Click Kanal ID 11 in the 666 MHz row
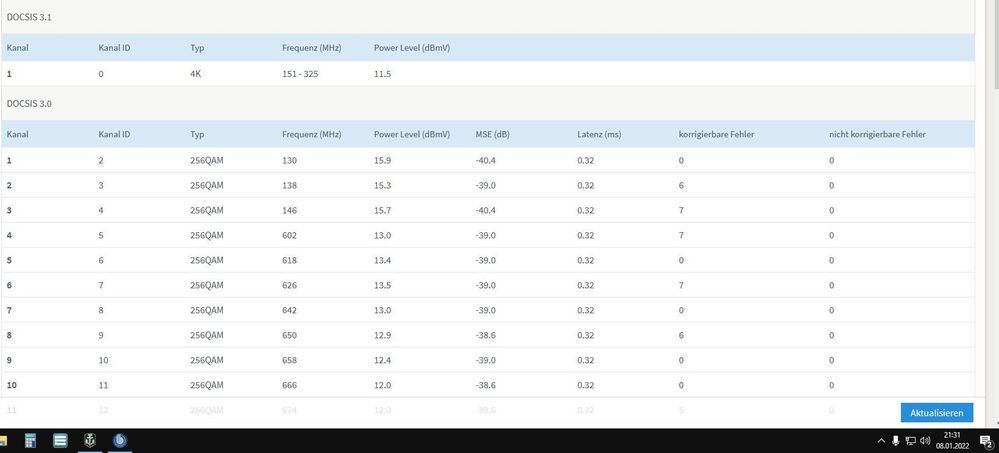 [x=103, y=385]
